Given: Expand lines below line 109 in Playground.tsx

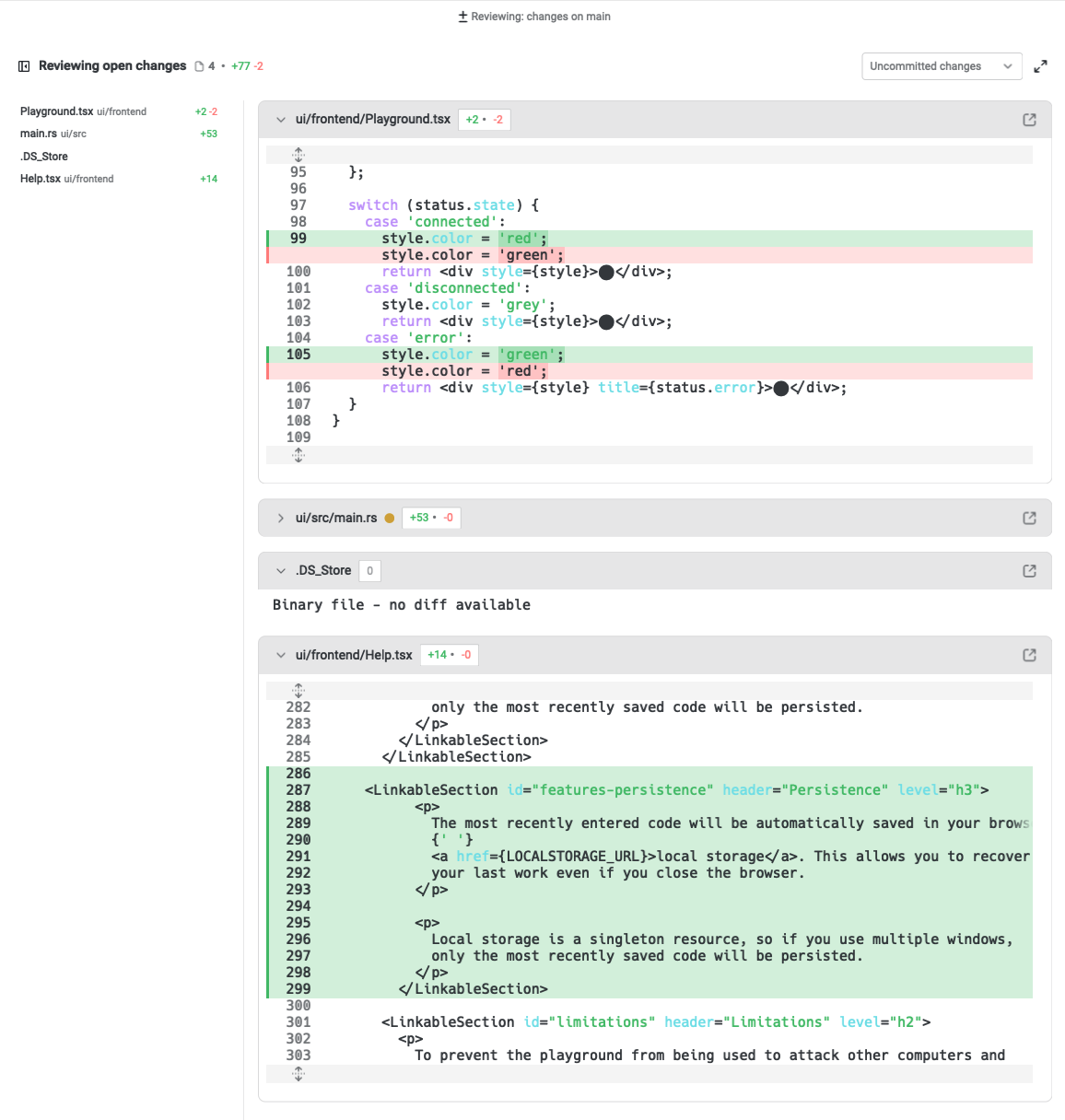Looking at the screenshot, I should (298, 455).
